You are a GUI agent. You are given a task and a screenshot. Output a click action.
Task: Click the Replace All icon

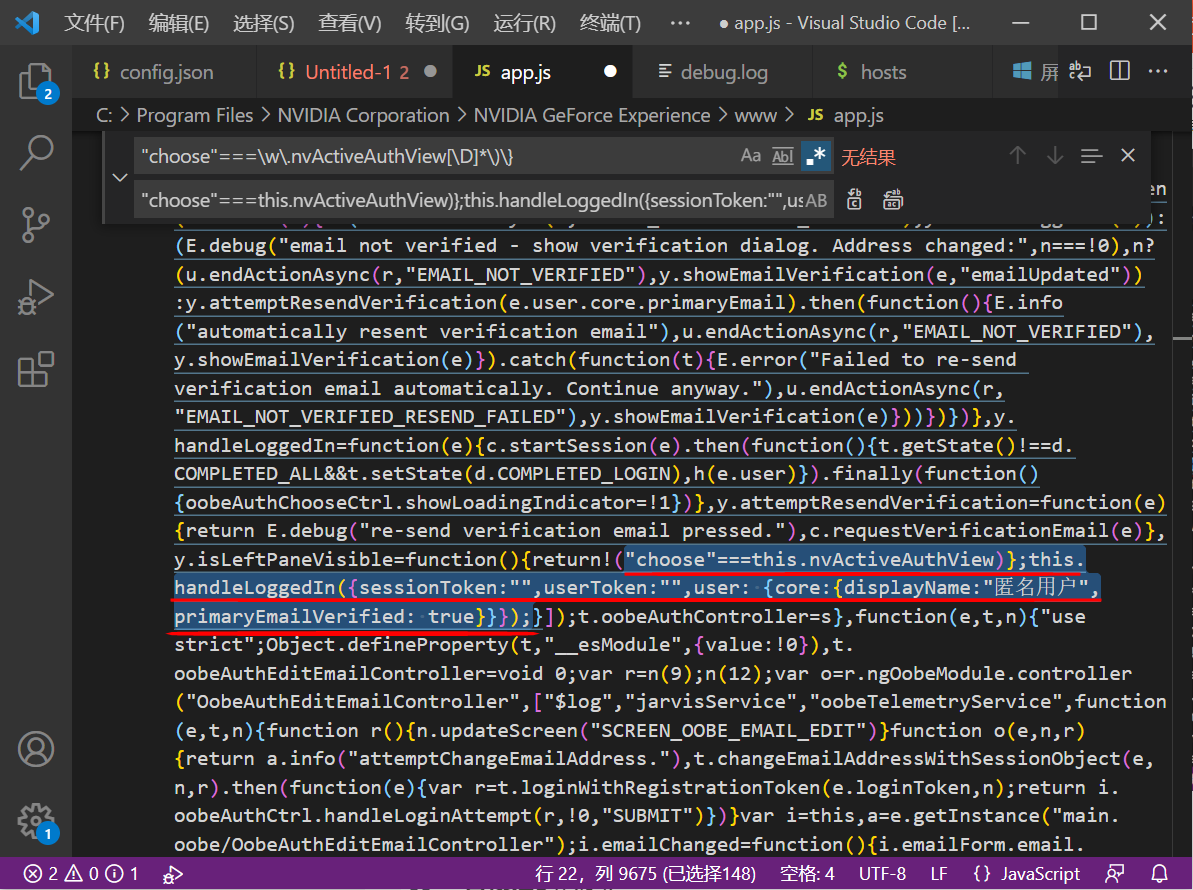(x=892, y=200)
